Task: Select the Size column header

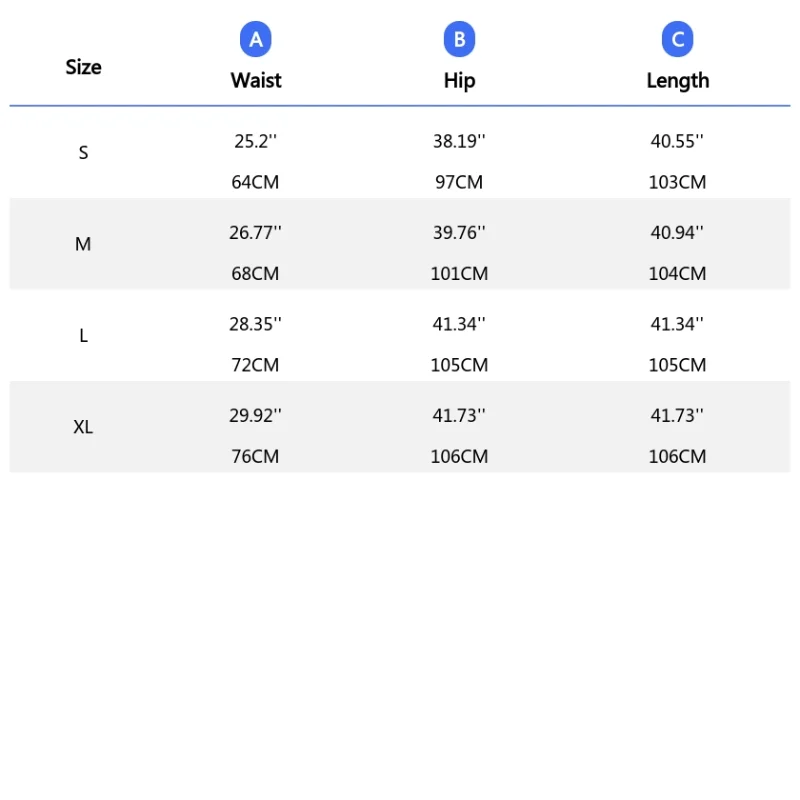Action: click(83, 67)
